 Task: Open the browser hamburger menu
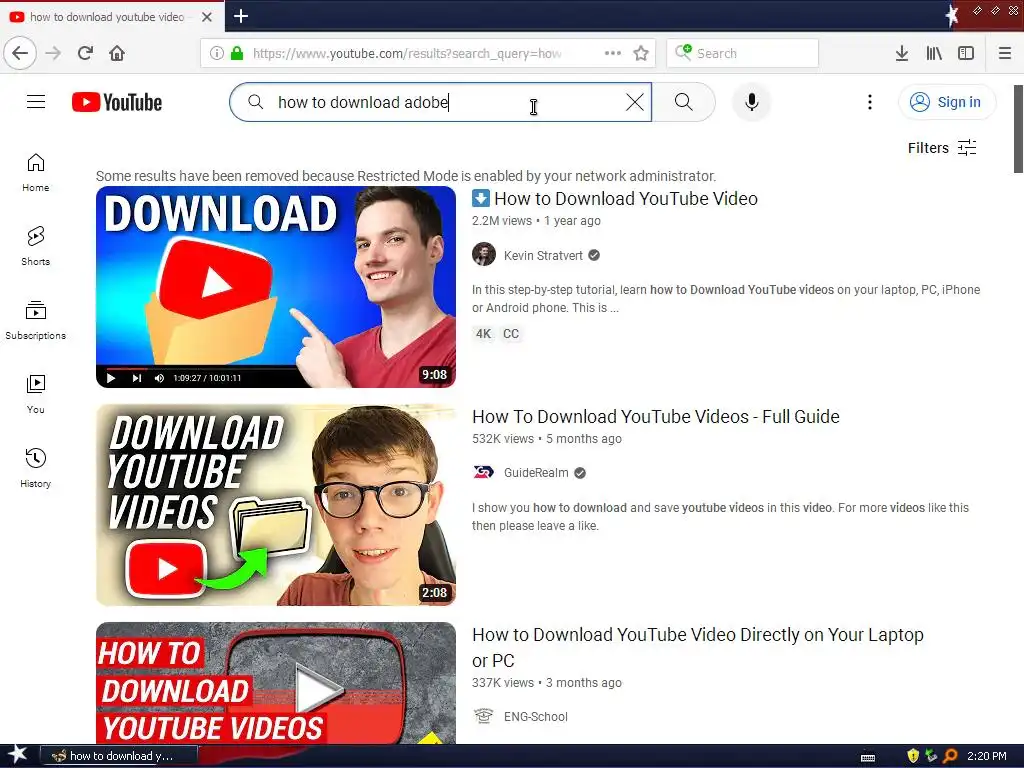[x=1005, y=53]
